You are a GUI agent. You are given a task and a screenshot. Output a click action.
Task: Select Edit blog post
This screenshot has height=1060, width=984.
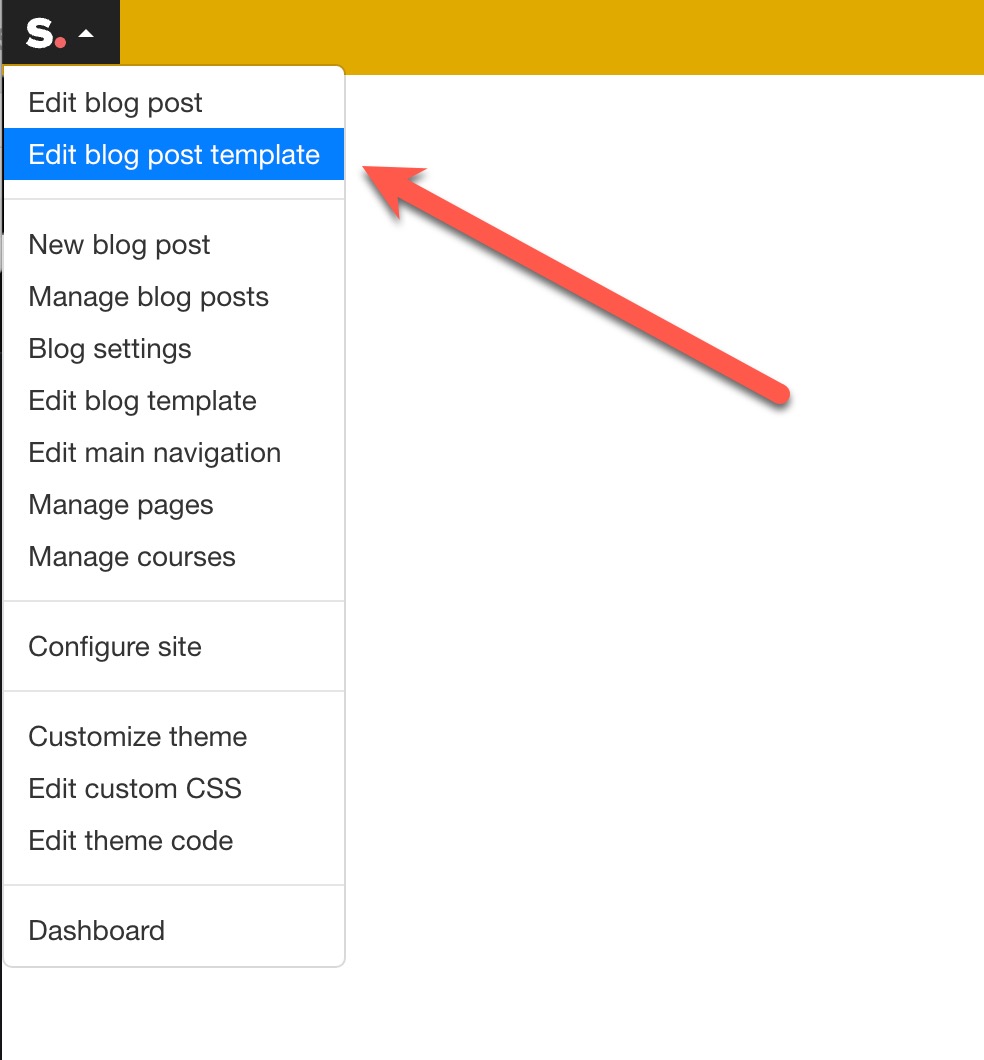click(116, 102)
